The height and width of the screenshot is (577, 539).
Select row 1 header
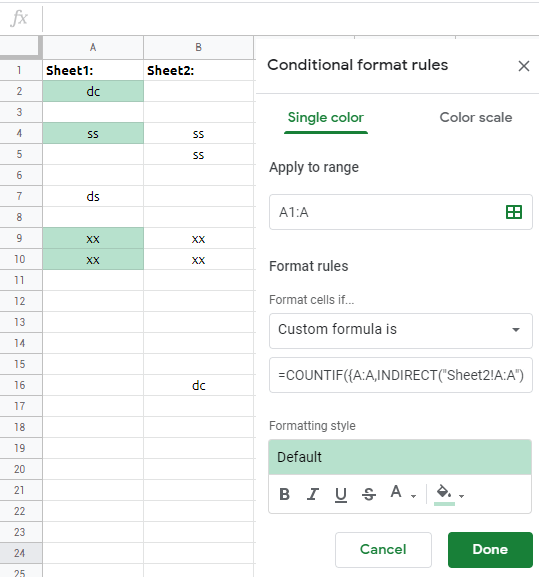coord(21,70)
